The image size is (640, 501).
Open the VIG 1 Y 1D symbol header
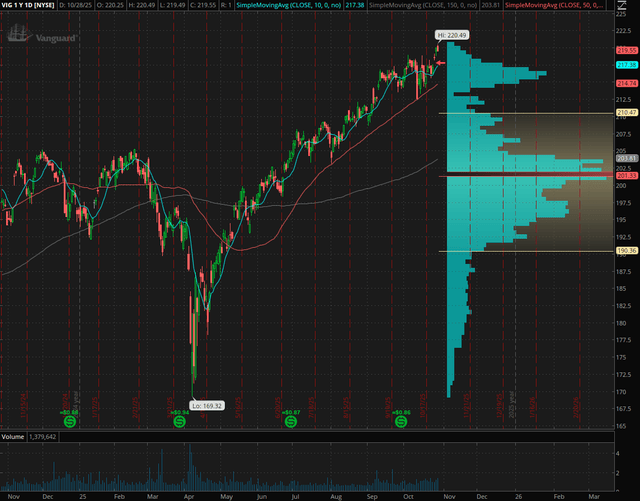28,6
